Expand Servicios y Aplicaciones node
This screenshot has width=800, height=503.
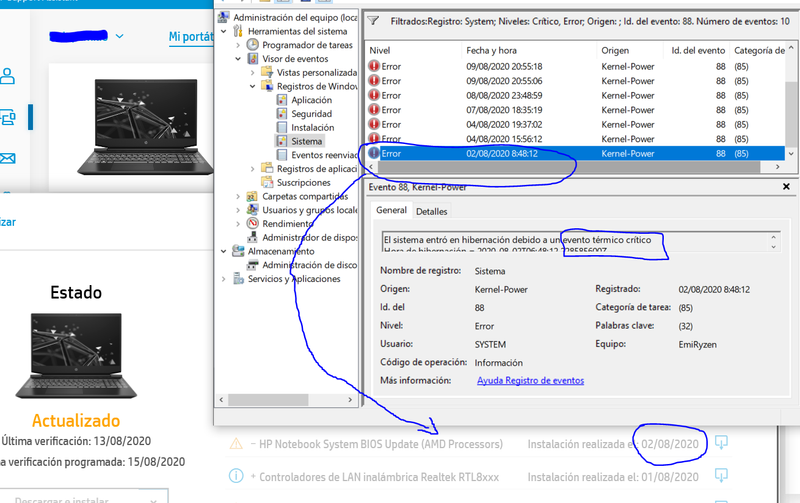[x=223, y=279]
